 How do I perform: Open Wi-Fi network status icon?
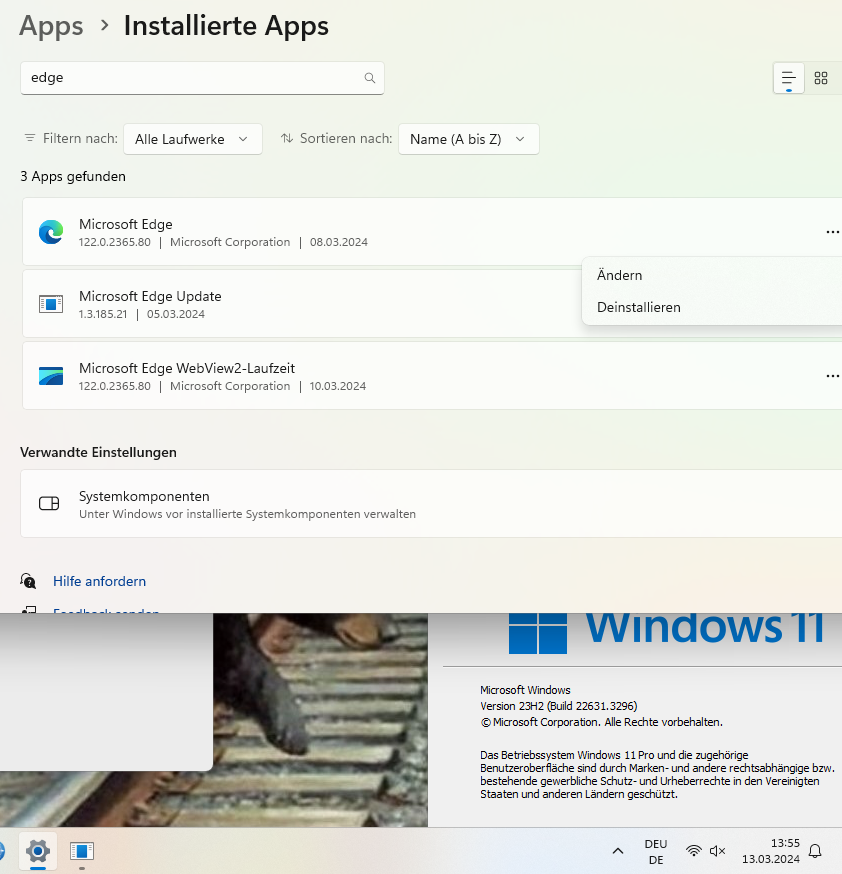click(x=693, y=851)
